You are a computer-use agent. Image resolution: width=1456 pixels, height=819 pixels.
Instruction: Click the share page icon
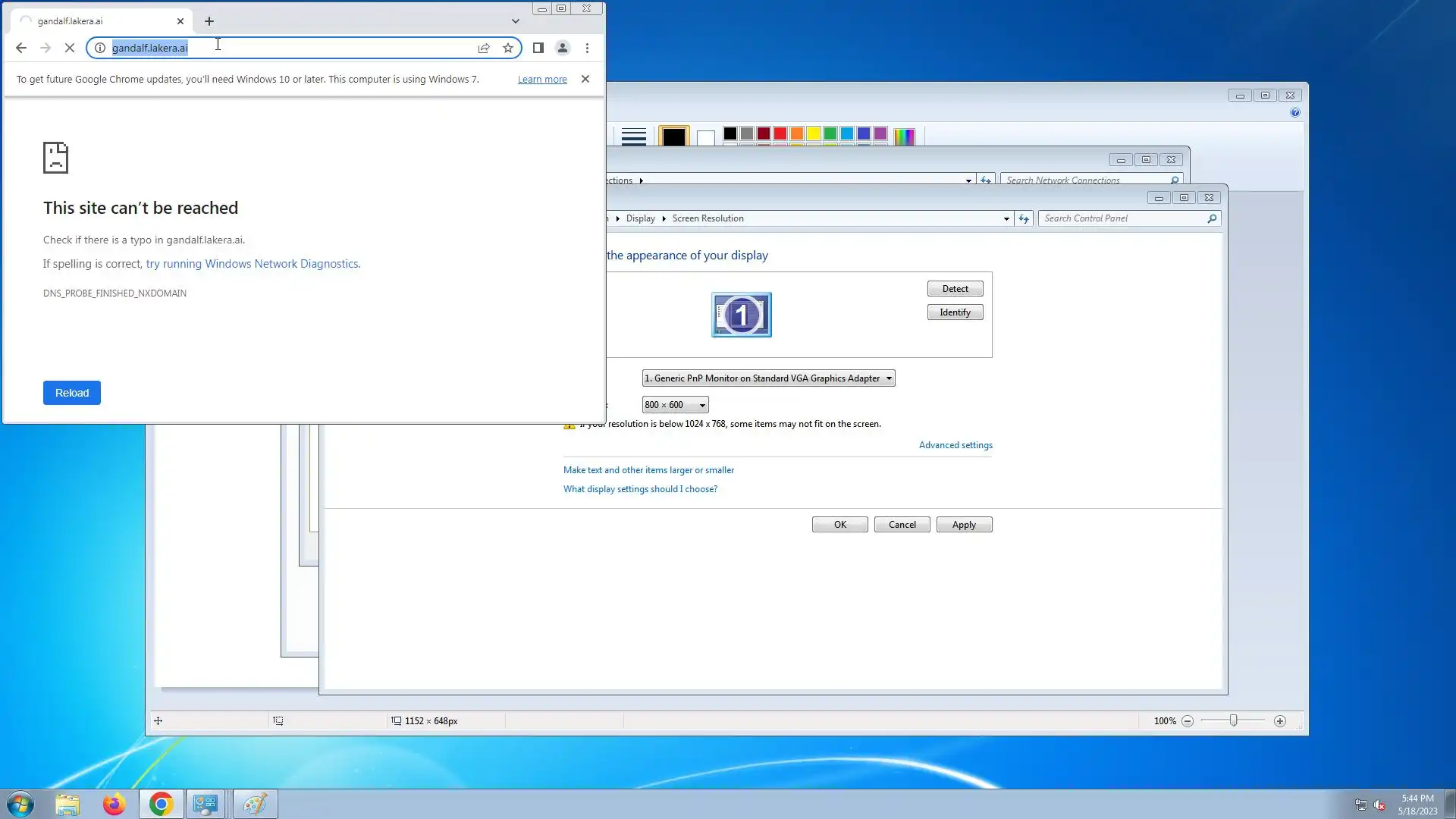[x=484, y=48]
